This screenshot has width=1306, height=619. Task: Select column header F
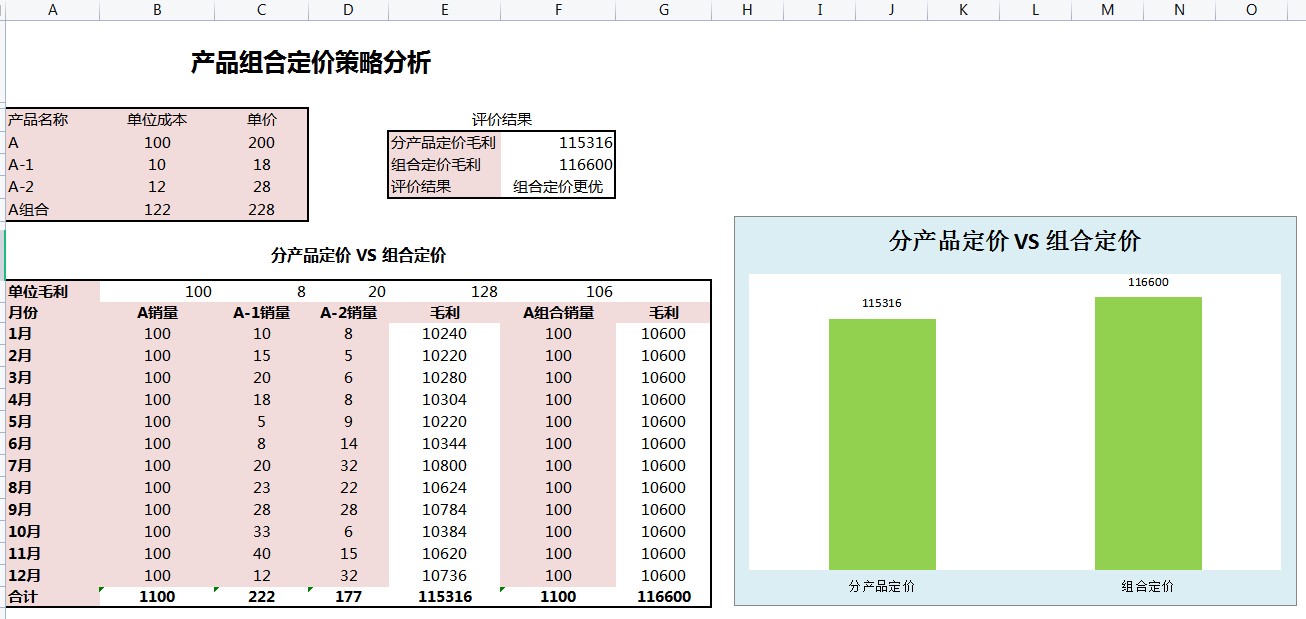coord(558,10)
